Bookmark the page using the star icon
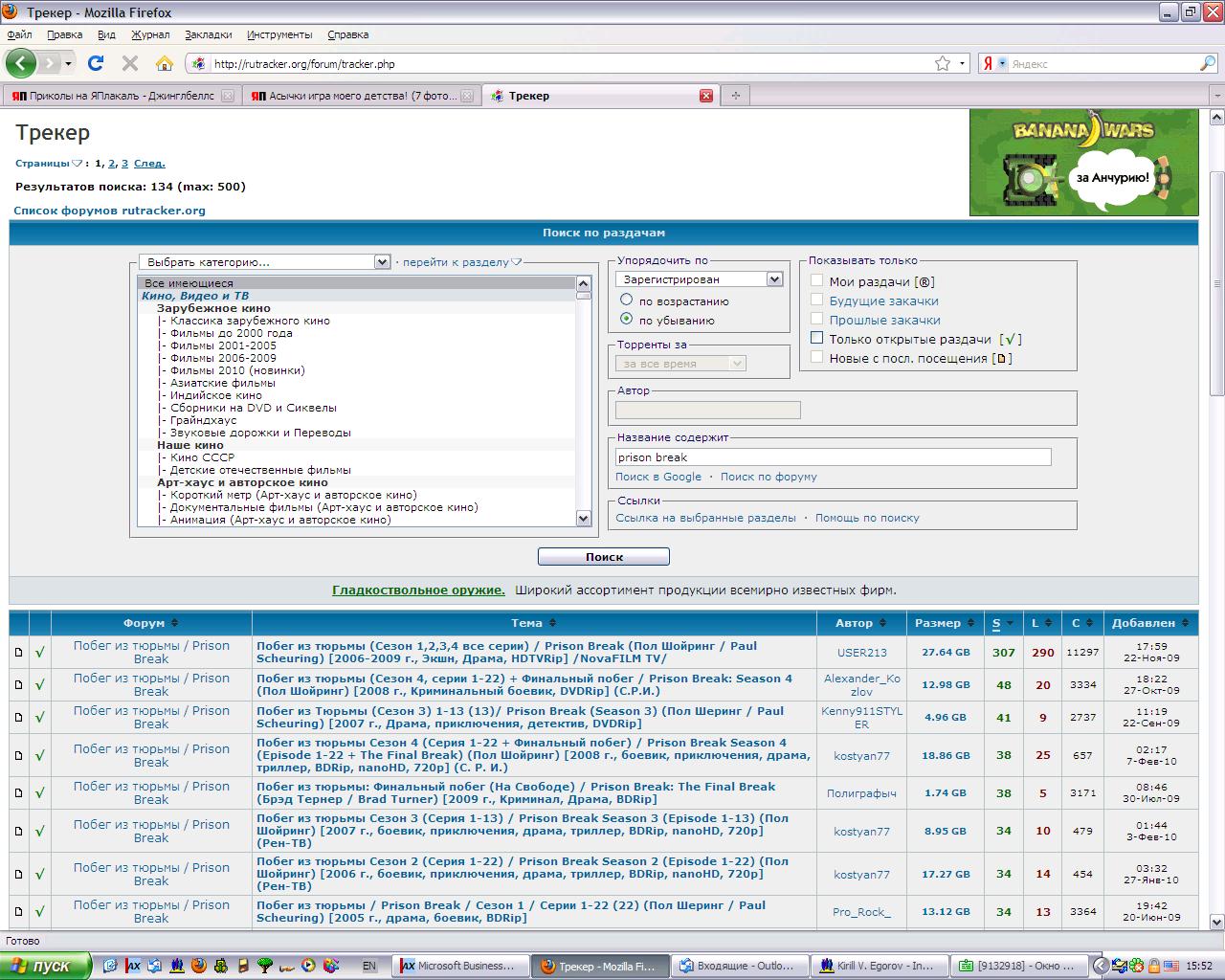The height and width of the screenshot is (980, 1225). pos(943,64)
